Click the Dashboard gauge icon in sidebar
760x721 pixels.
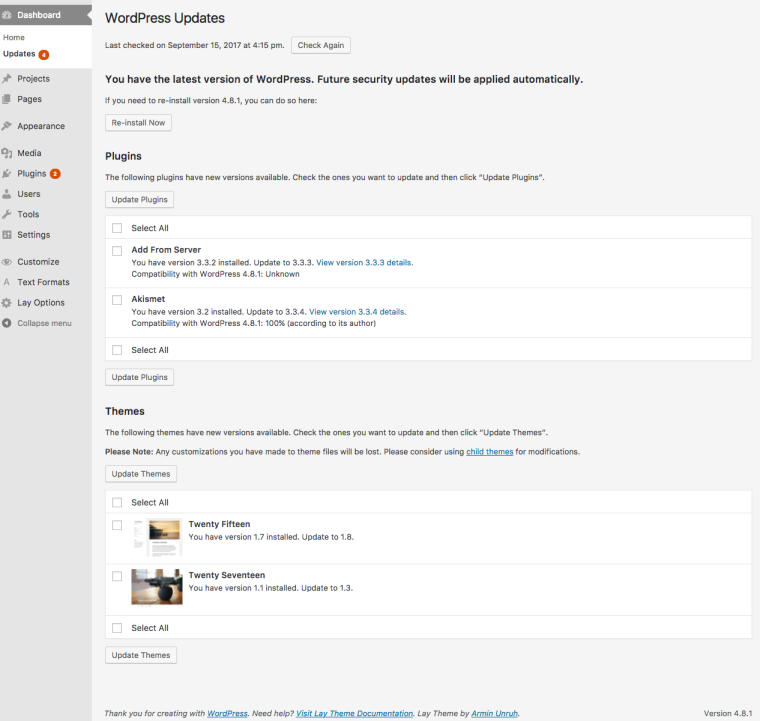click(x=8, y=15)
